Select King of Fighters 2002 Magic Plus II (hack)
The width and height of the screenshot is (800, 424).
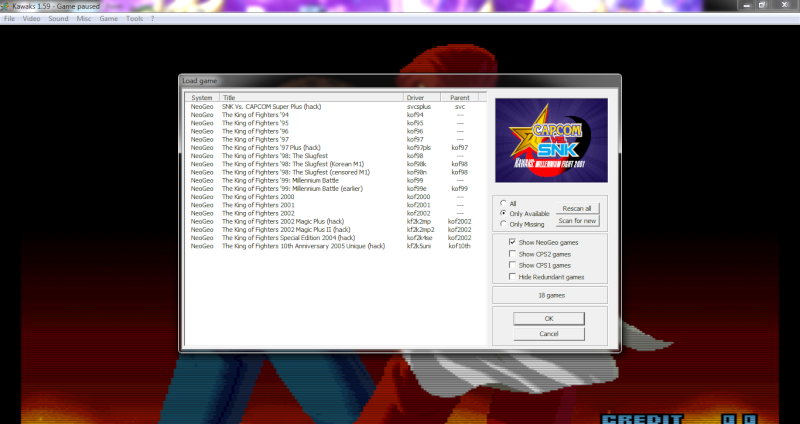pyautogui.click(x=335, y=230)
